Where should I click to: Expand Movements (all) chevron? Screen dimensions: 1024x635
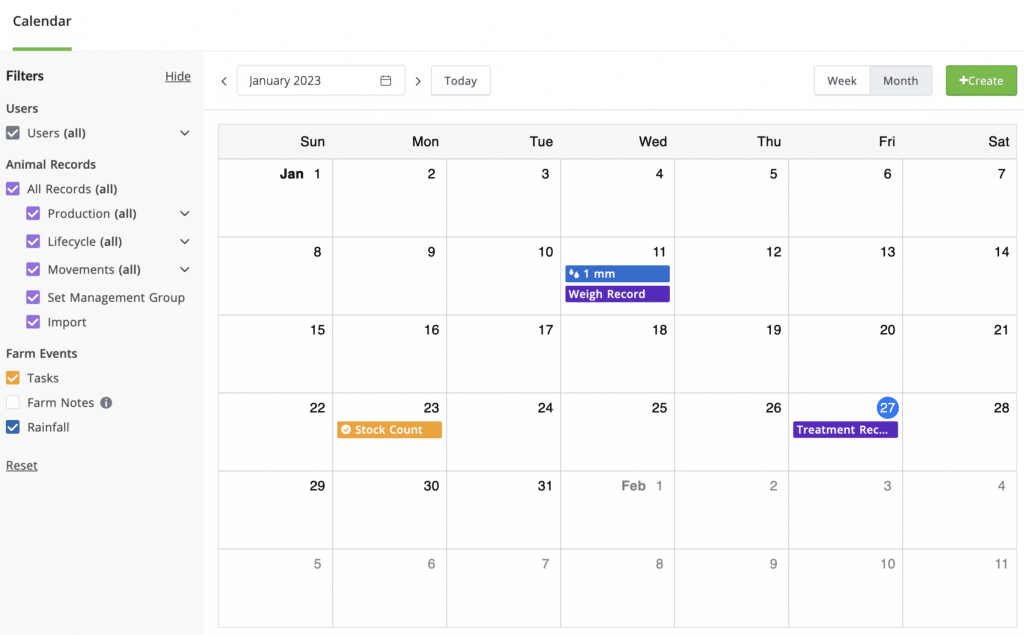(x=185, y=269)
